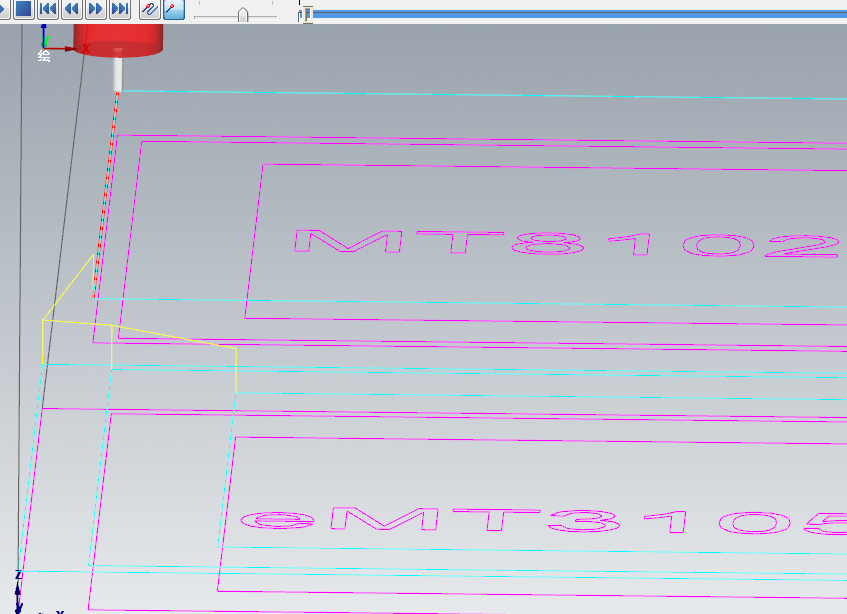Screen dimensions: 847x614
Task: Toggle the trace toolpath display icon
Action: [x=150, y=9]
